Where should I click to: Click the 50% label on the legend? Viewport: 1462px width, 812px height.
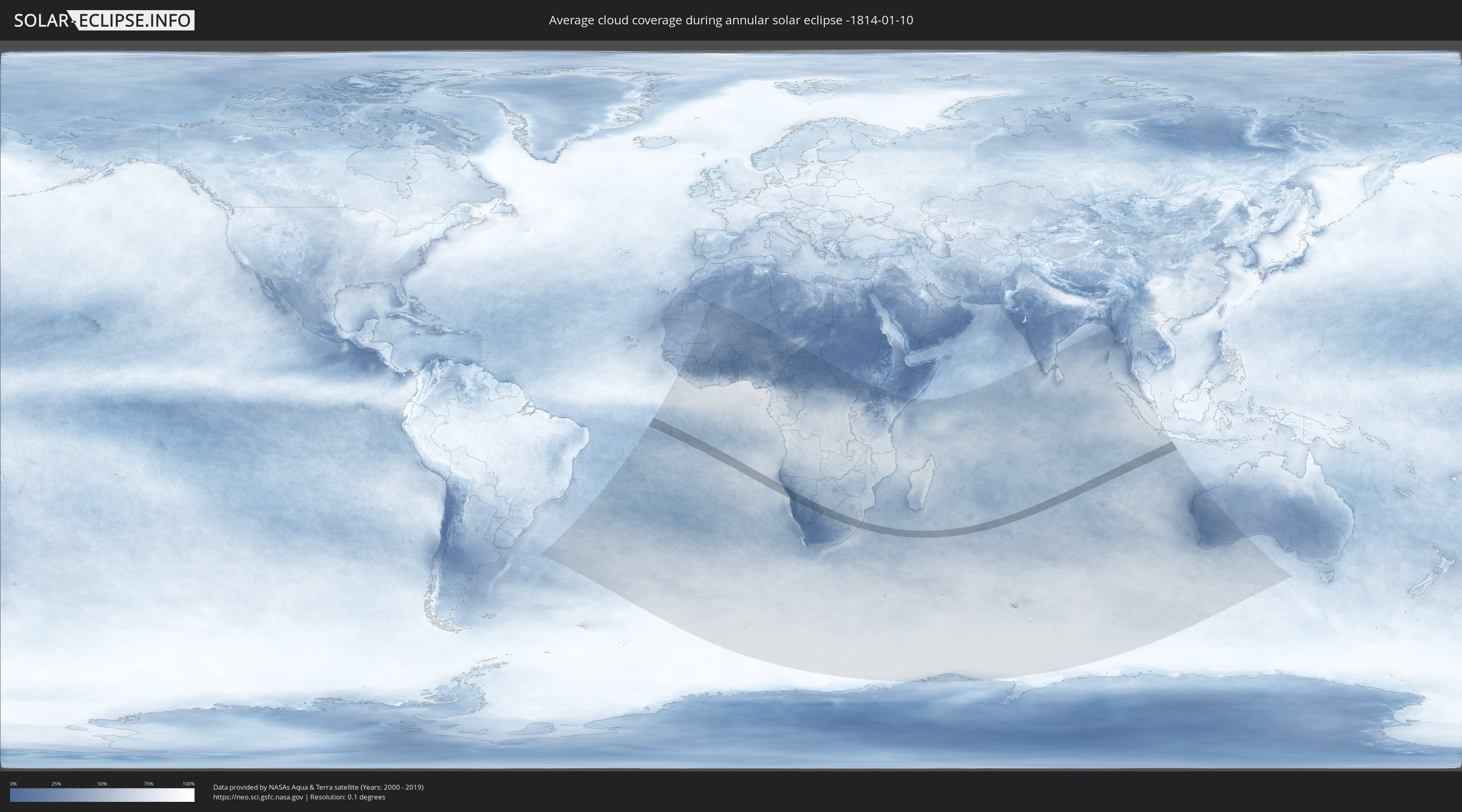pos(102,784)
